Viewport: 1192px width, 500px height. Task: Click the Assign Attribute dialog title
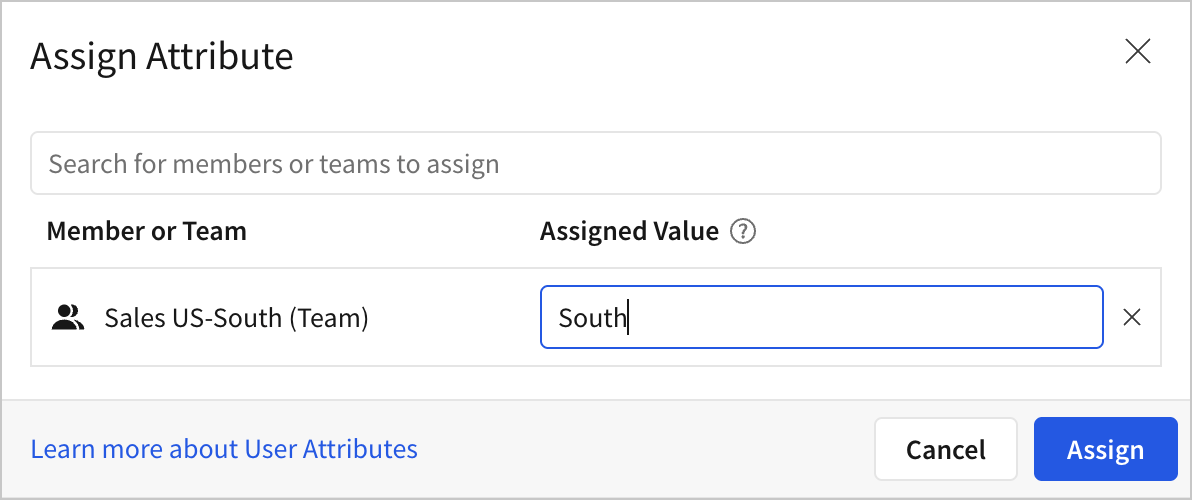(x=162, y=56)
